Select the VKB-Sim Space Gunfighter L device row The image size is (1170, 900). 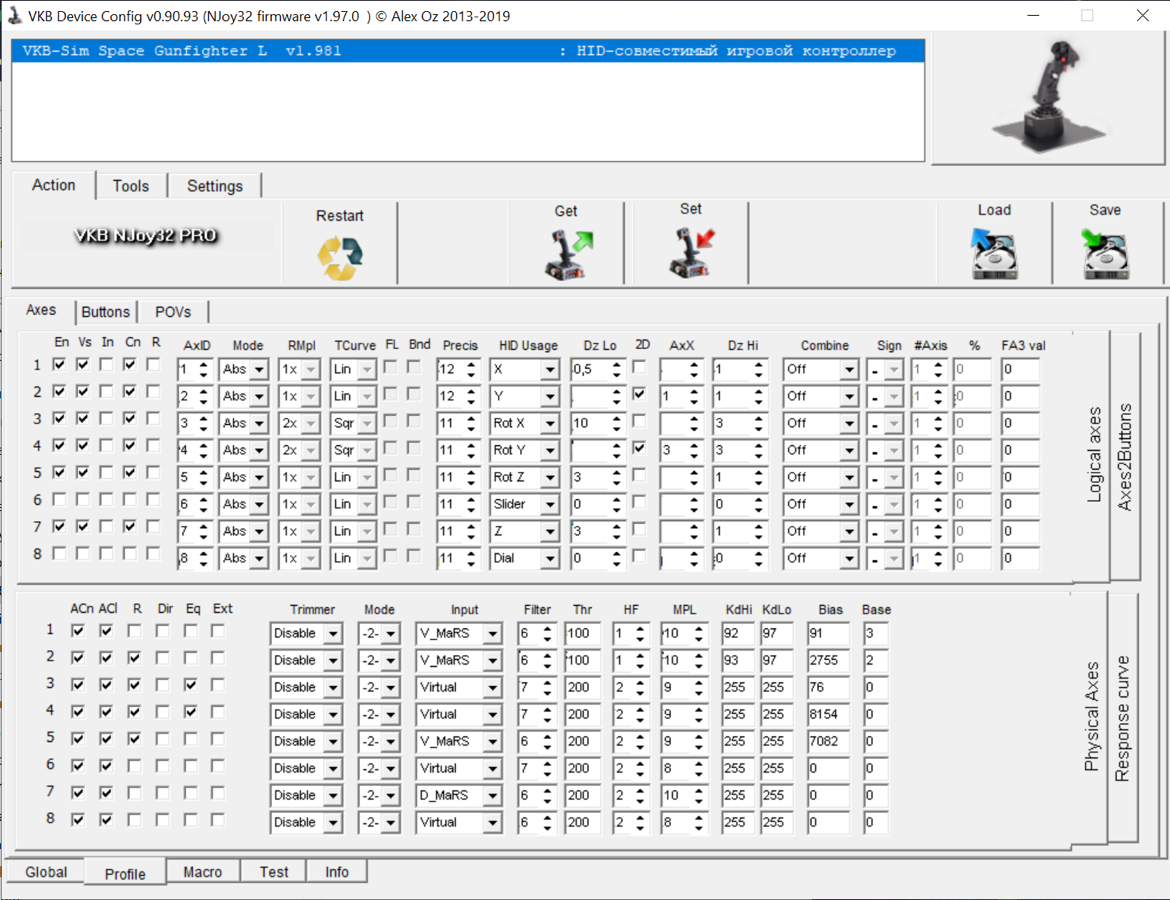coord(468,51)
